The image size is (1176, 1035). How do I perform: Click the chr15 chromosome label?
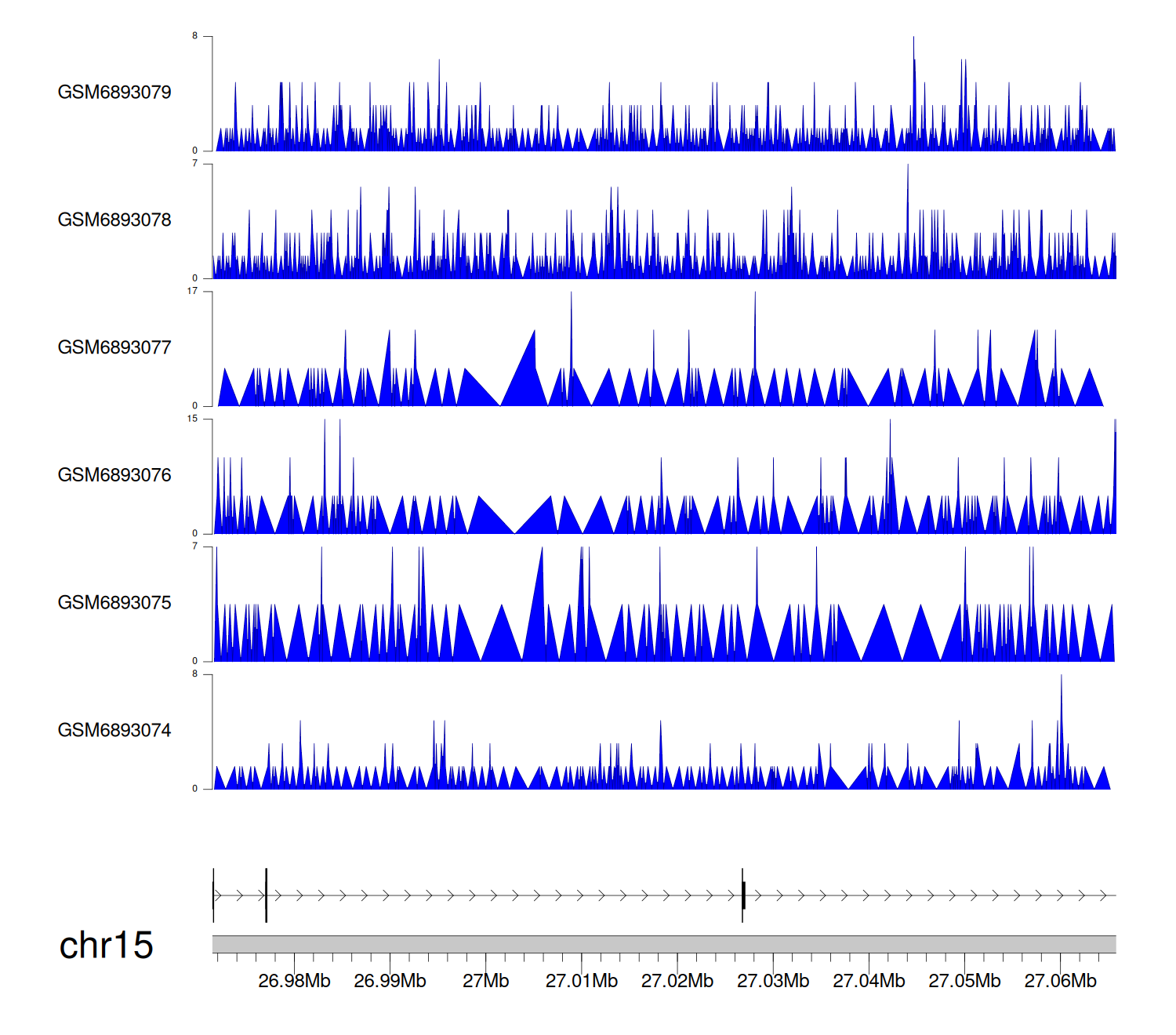106,946
